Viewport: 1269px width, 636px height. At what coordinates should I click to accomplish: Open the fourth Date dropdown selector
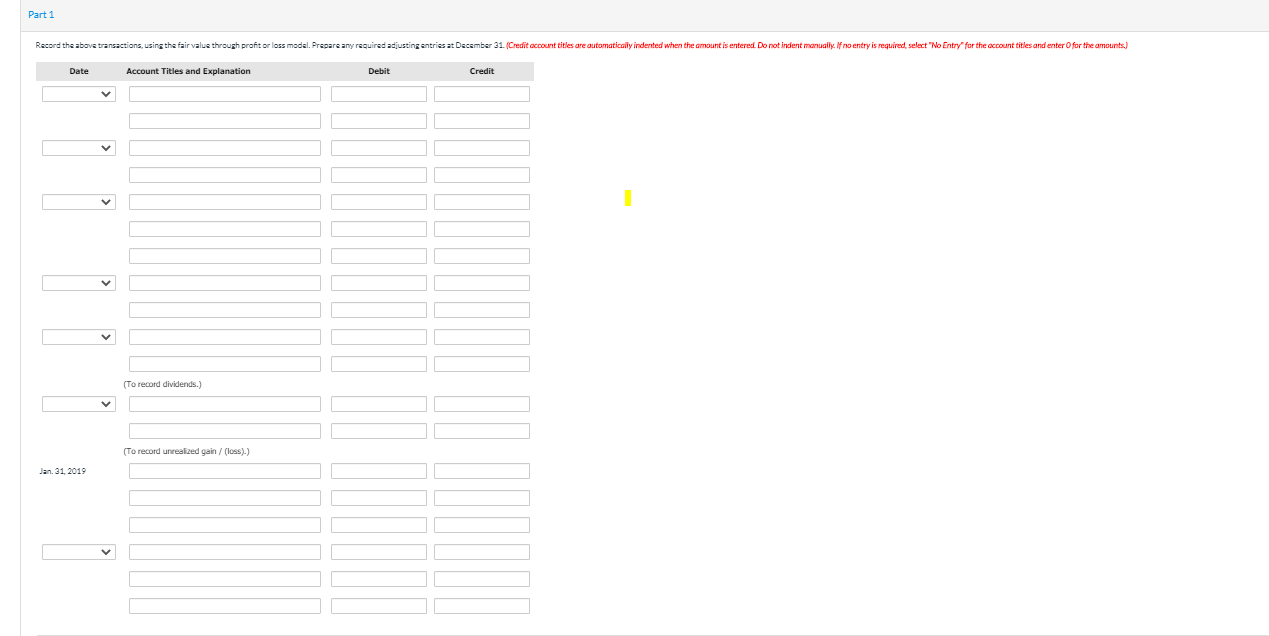78,282
